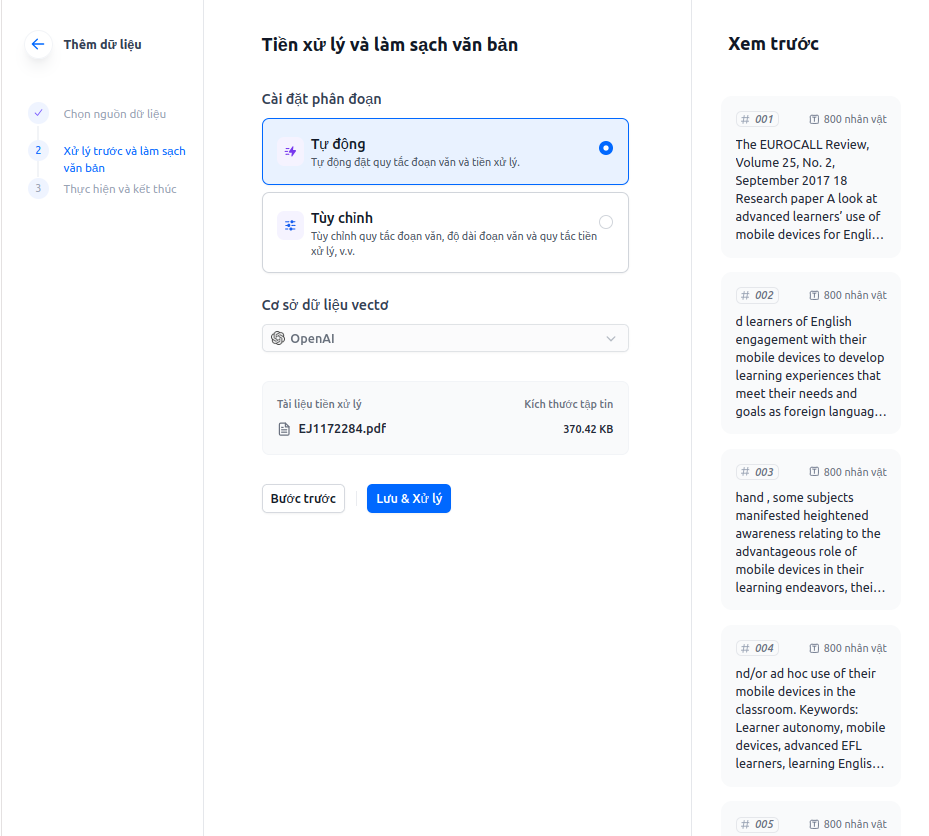This screenshot has width=929, height=836.
Task: Click the back arrow next to Thêm dữ liệu
Action: [x=38, y=44]
